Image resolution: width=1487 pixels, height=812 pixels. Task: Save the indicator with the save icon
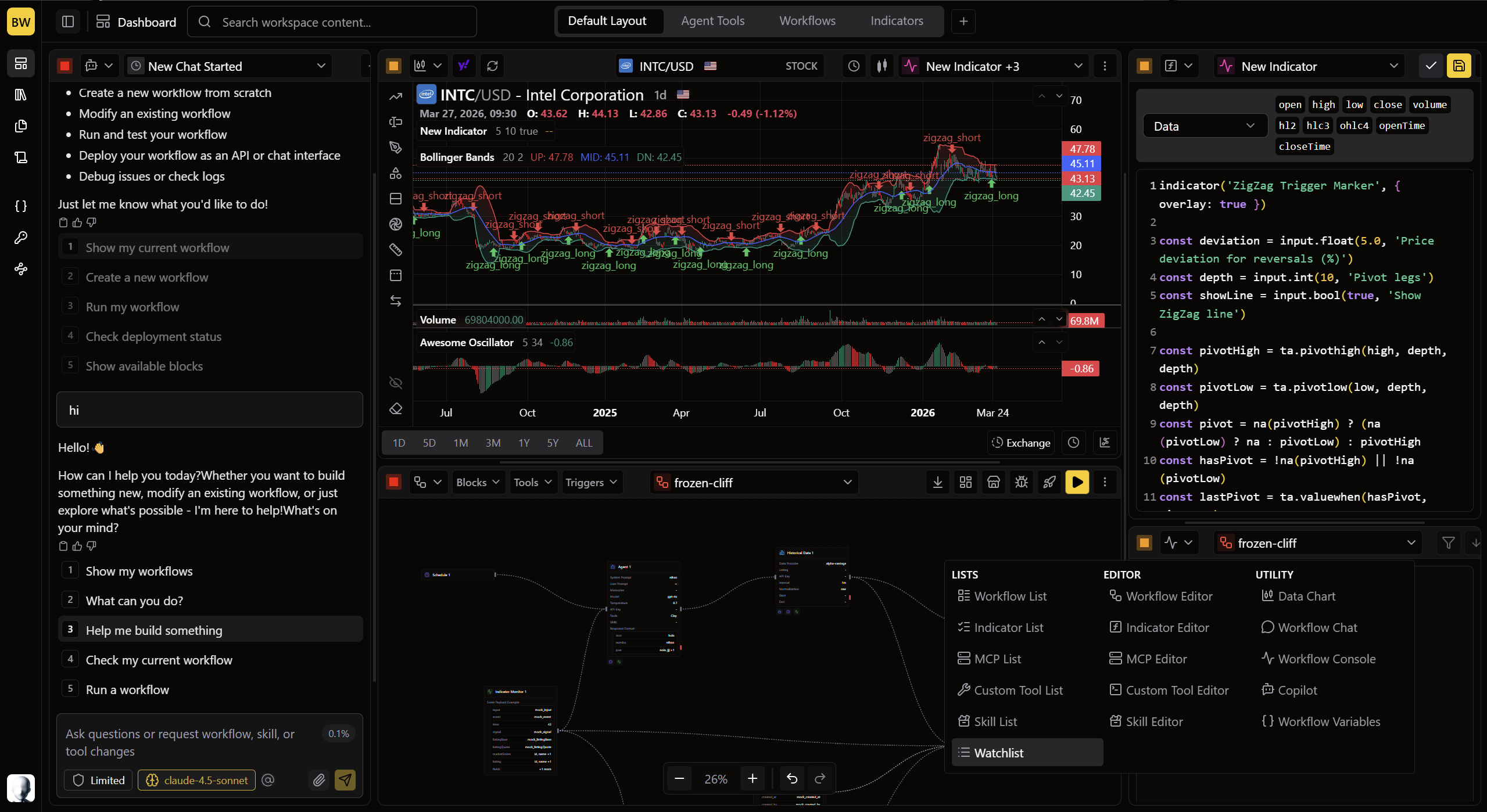coord(1459,66)
